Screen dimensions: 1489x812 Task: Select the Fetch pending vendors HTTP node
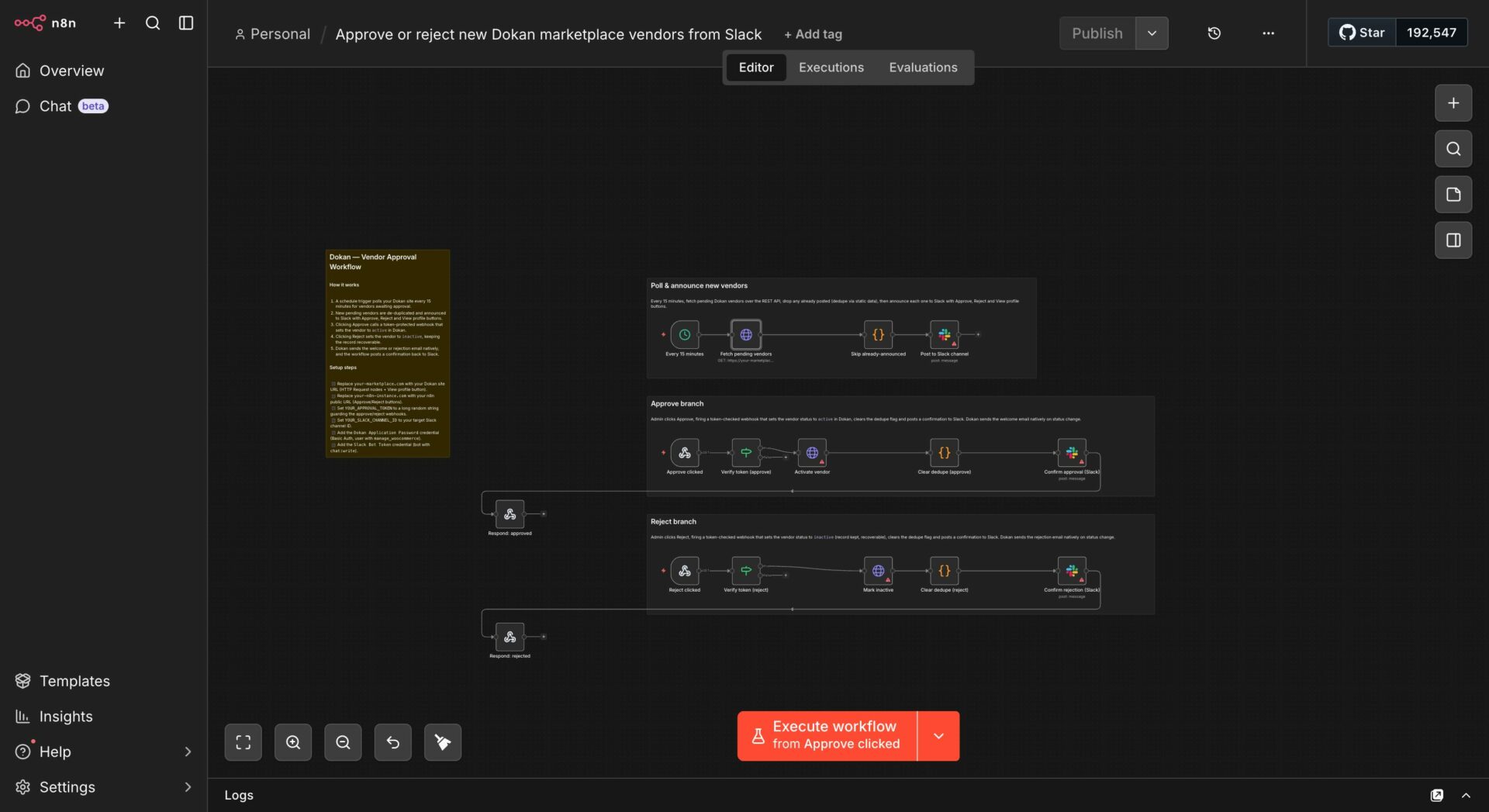[x=746, y=335]
